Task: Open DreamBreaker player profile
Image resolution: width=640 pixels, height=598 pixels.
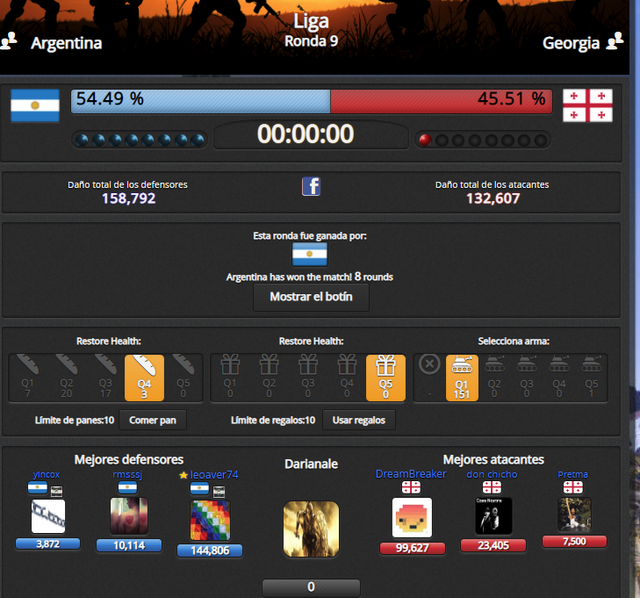Action: point(411,474)
